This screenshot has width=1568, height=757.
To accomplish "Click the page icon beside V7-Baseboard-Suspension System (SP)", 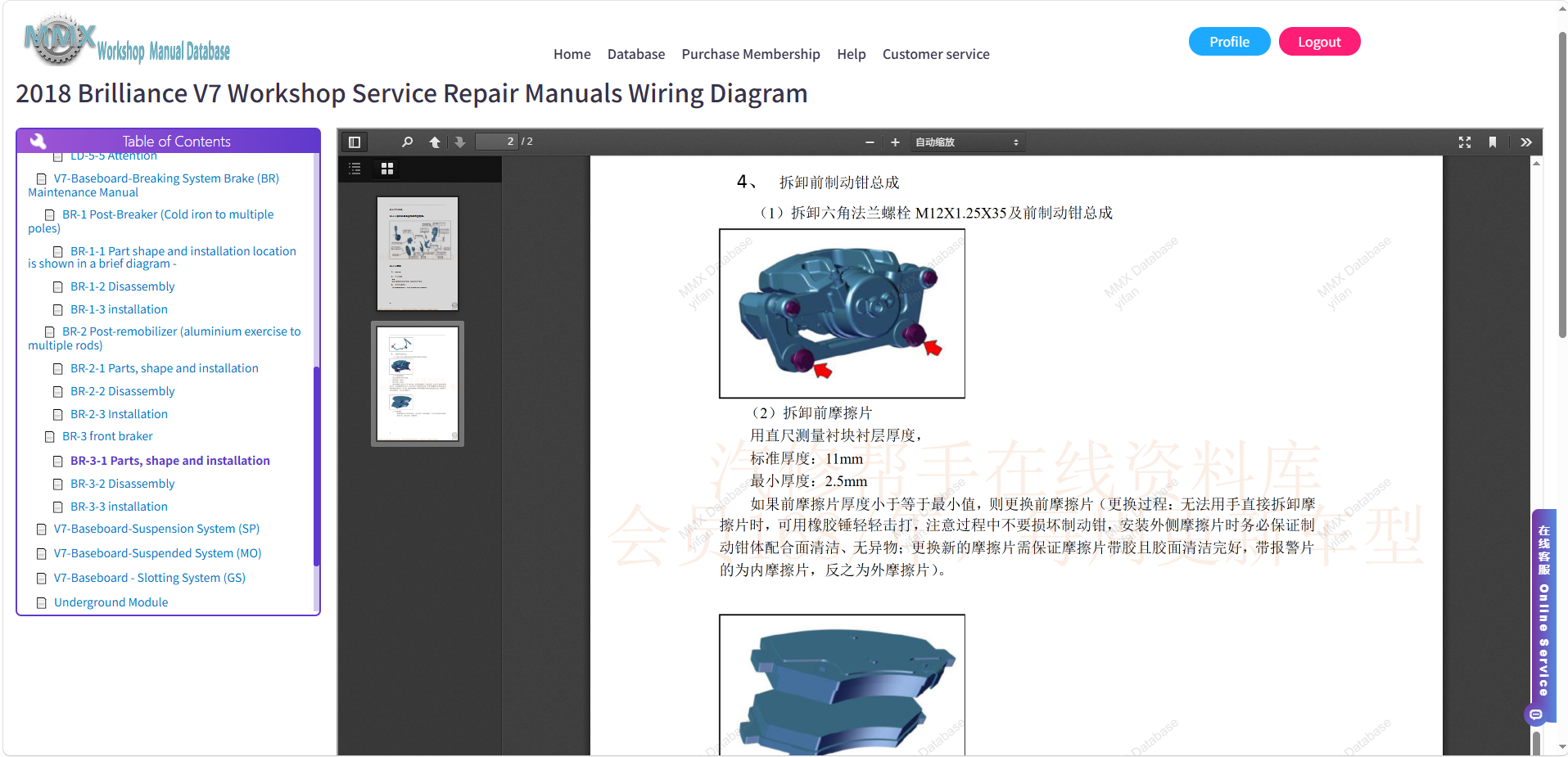I will point(42,529).
